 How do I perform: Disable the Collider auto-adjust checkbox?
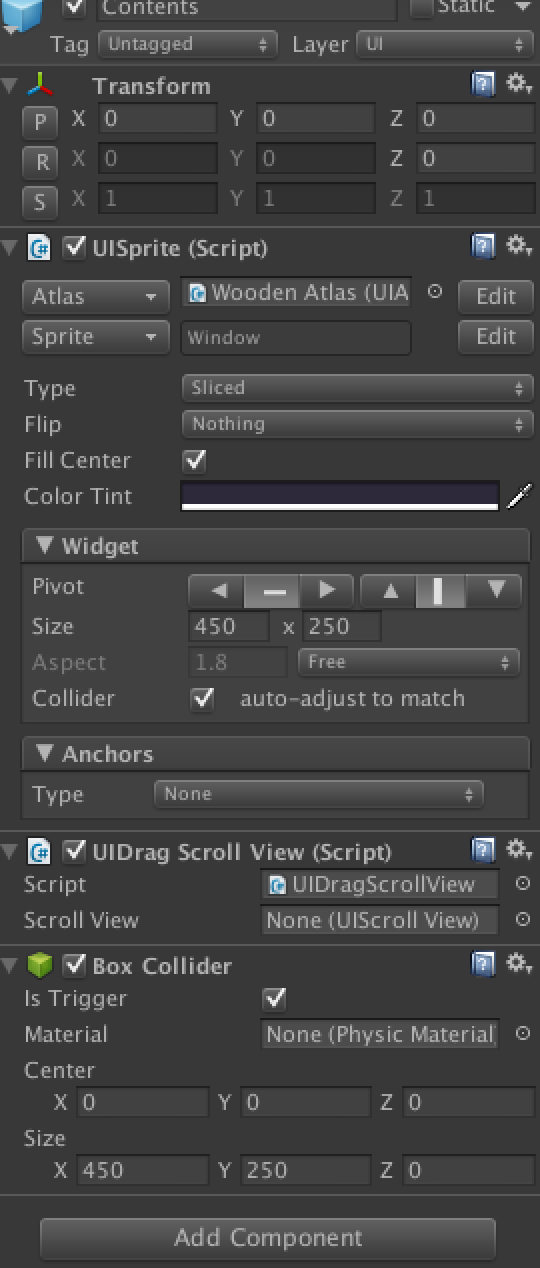(203, 698)
